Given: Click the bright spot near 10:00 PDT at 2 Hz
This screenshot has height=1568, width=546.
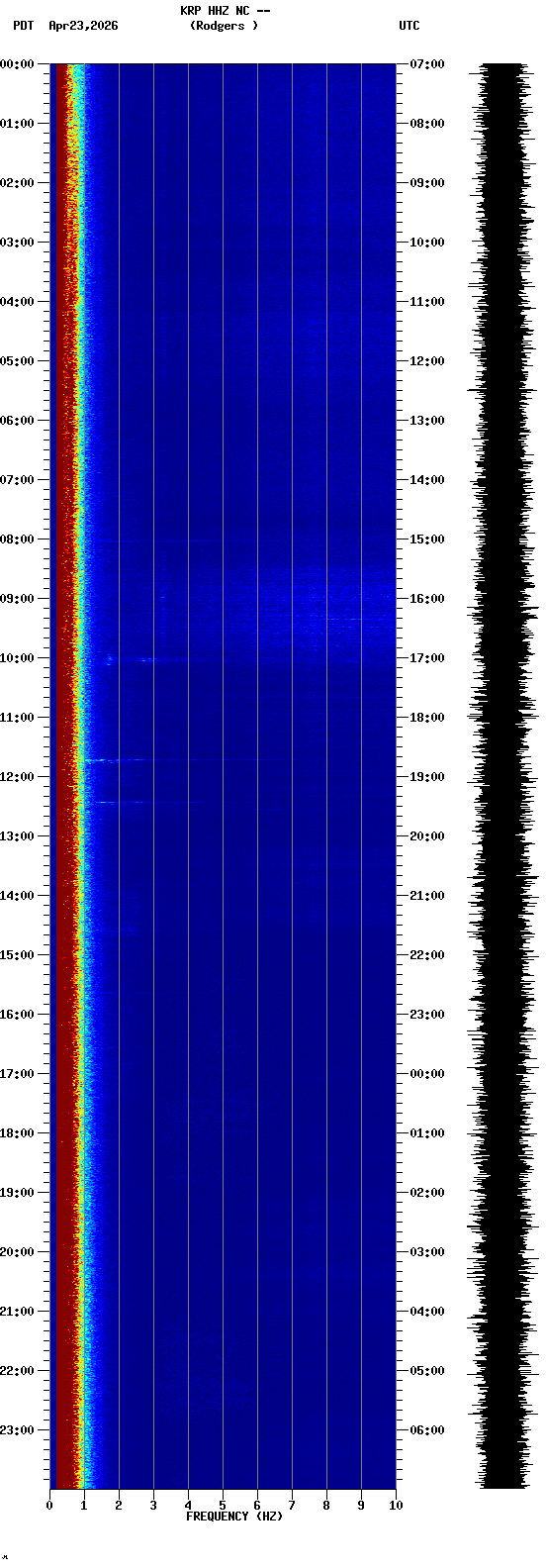Looking at the screenshot, I should tap(110, 659).
